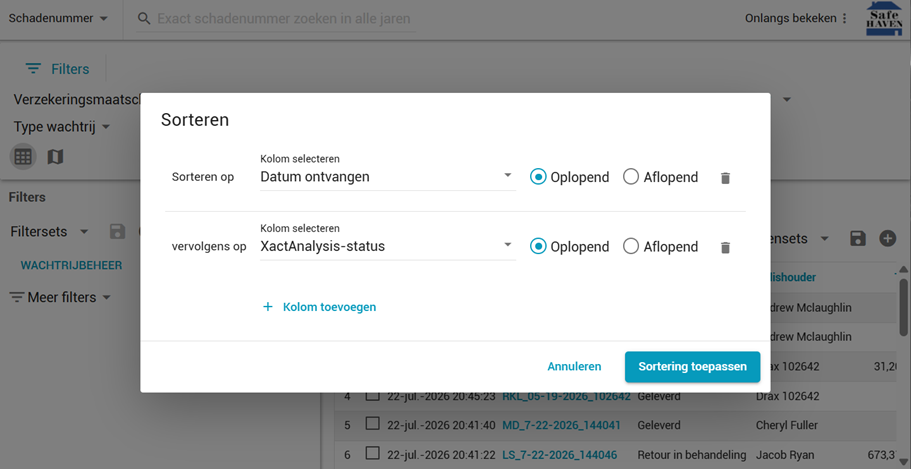Click Onlangs bekeken in the header
Screen dimensions: 911x469
791,19
